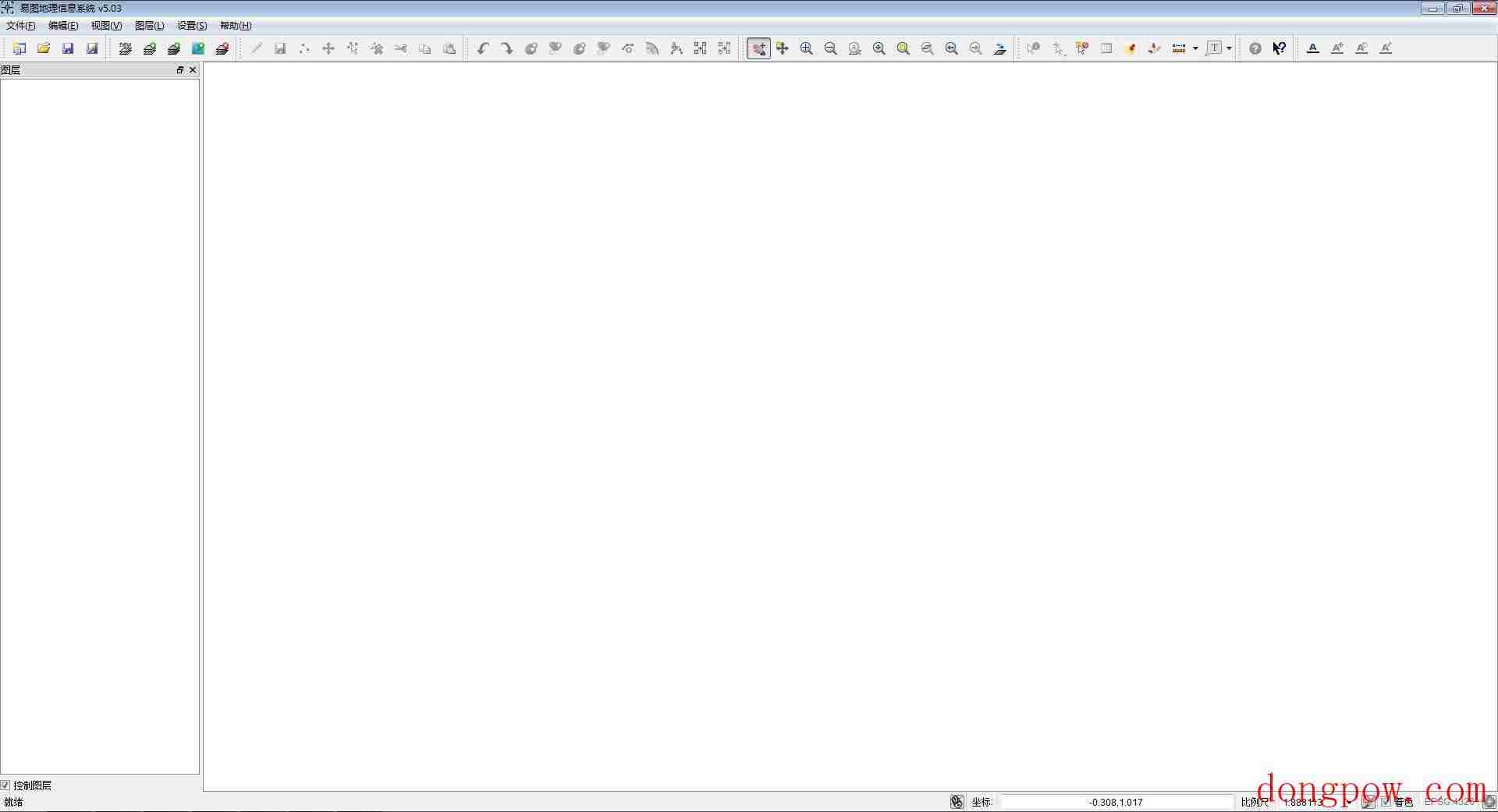Viewport: 1498px width, 812px height.
Task: Toggle the 着色 render checkbox
Action: coord(1386,802)
